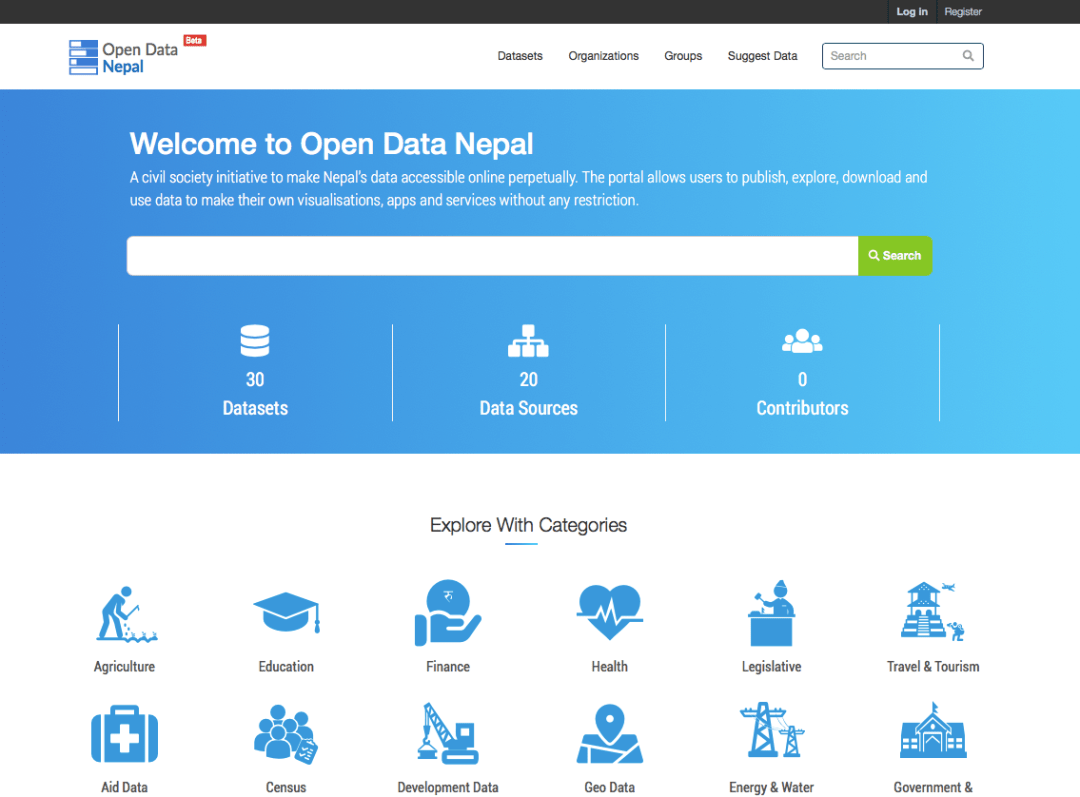Click the Health heartbeat icon
Image resolution: width=1080 pixels, height=797 pixels.
click(609, 613)
